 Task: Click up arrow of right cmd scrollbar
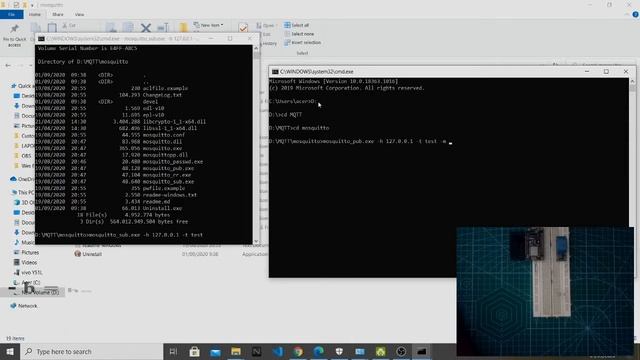click(x=632, y=82)
